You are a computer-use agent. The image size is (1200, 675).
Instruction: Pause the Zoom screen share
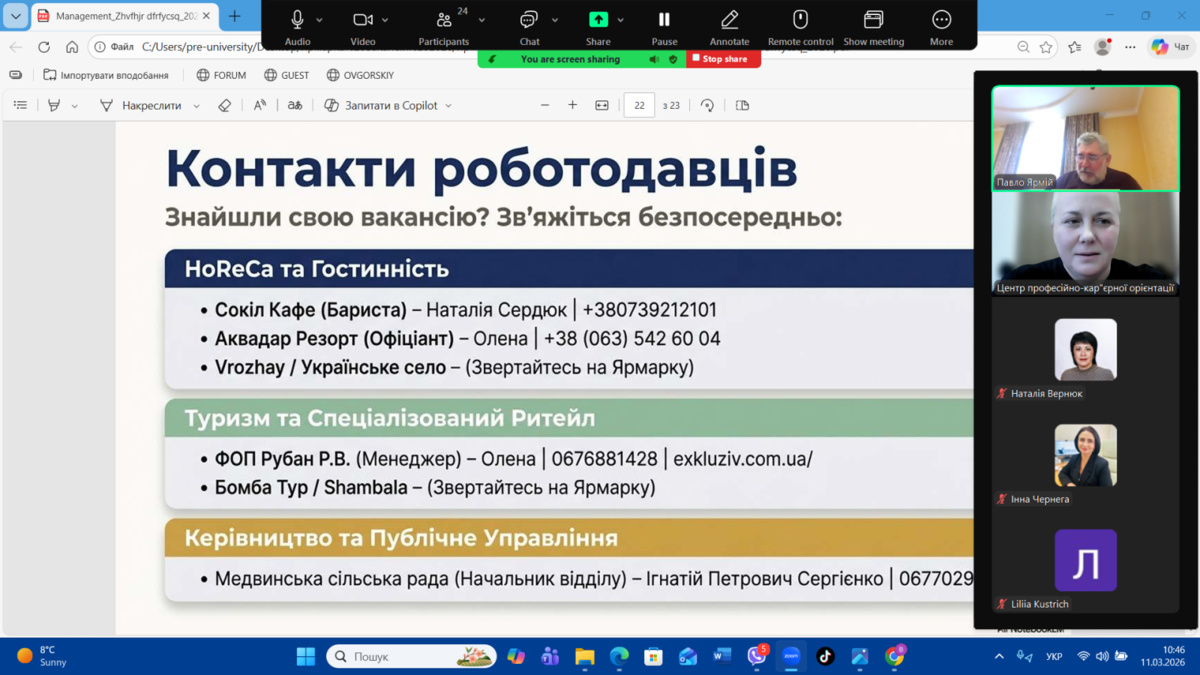pyautogui.click(x=664, y=20)
